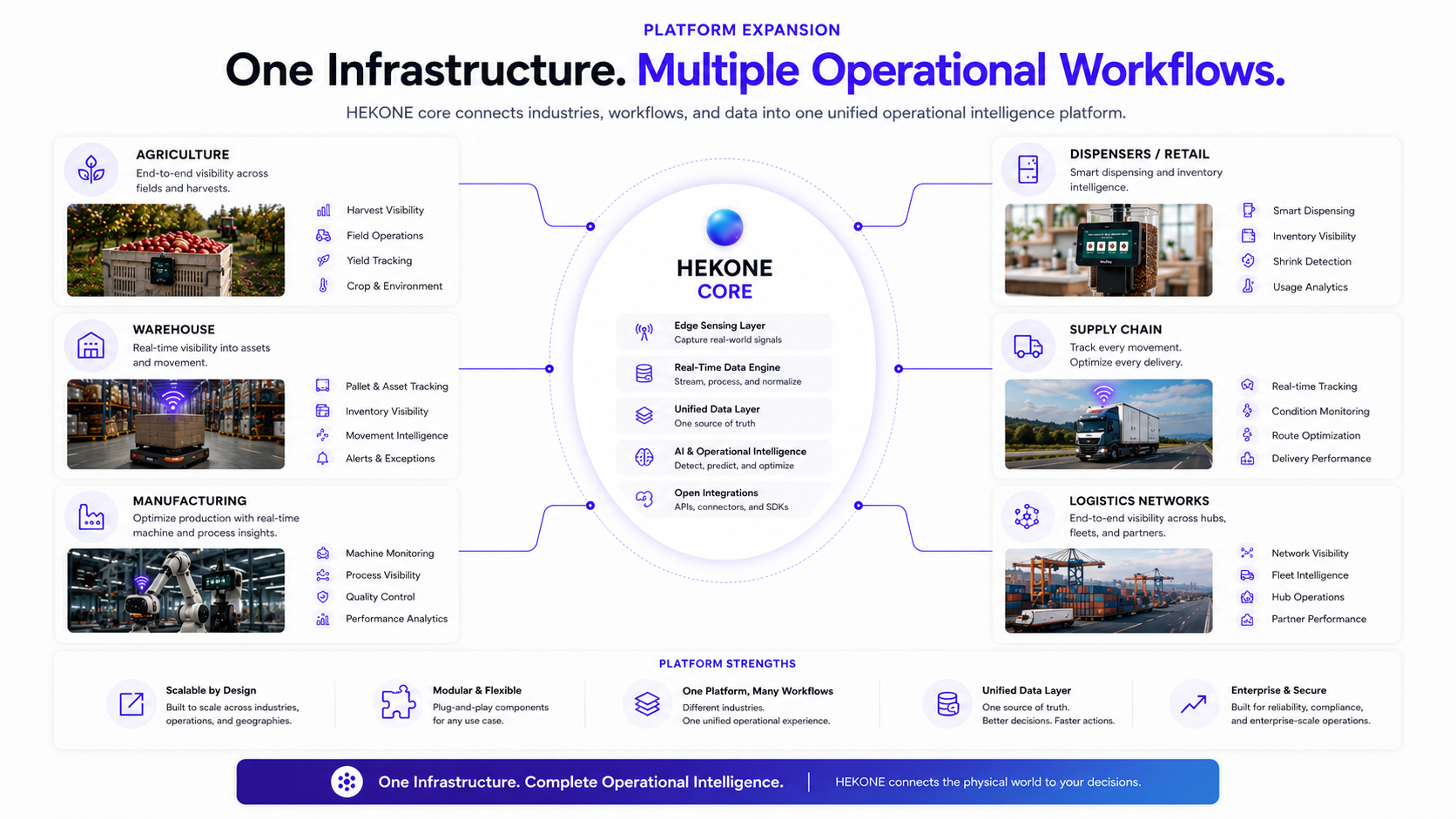Click the dotted circle logo in bottom banner

click(x=347, y=782)
